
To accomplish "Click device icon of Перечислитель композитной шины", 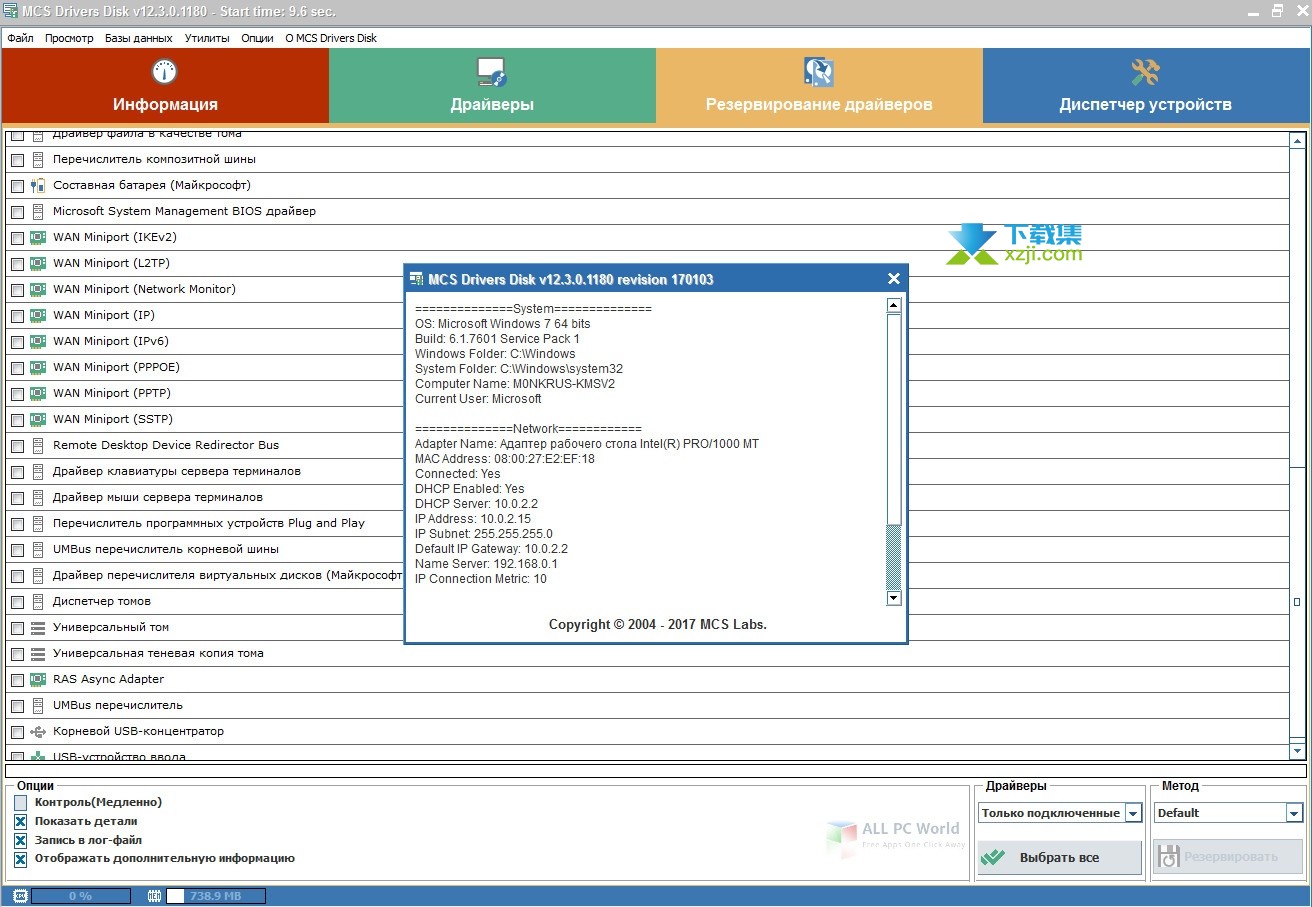I will (38, 159).
